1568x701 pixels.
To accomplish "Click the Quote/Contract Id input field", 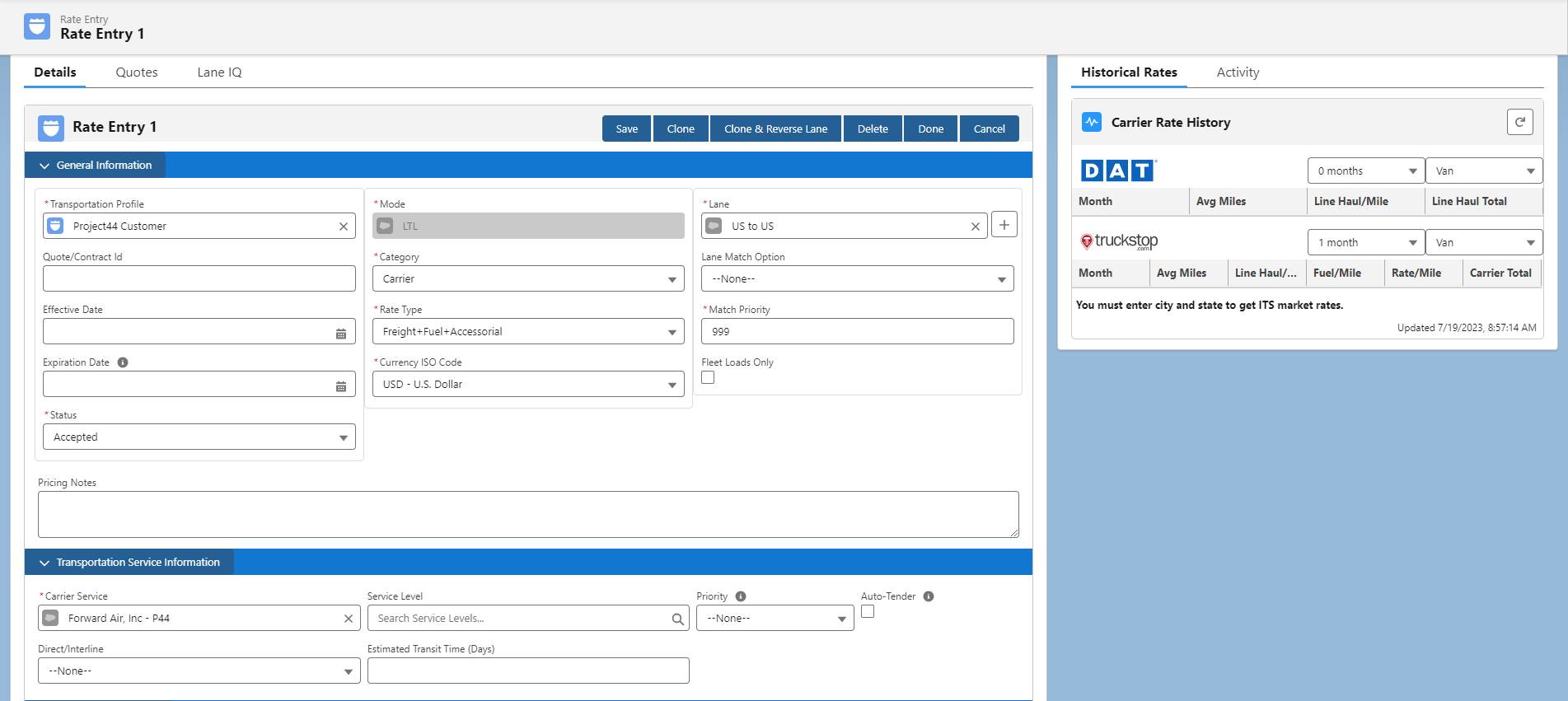I will (x=199, y=279).
